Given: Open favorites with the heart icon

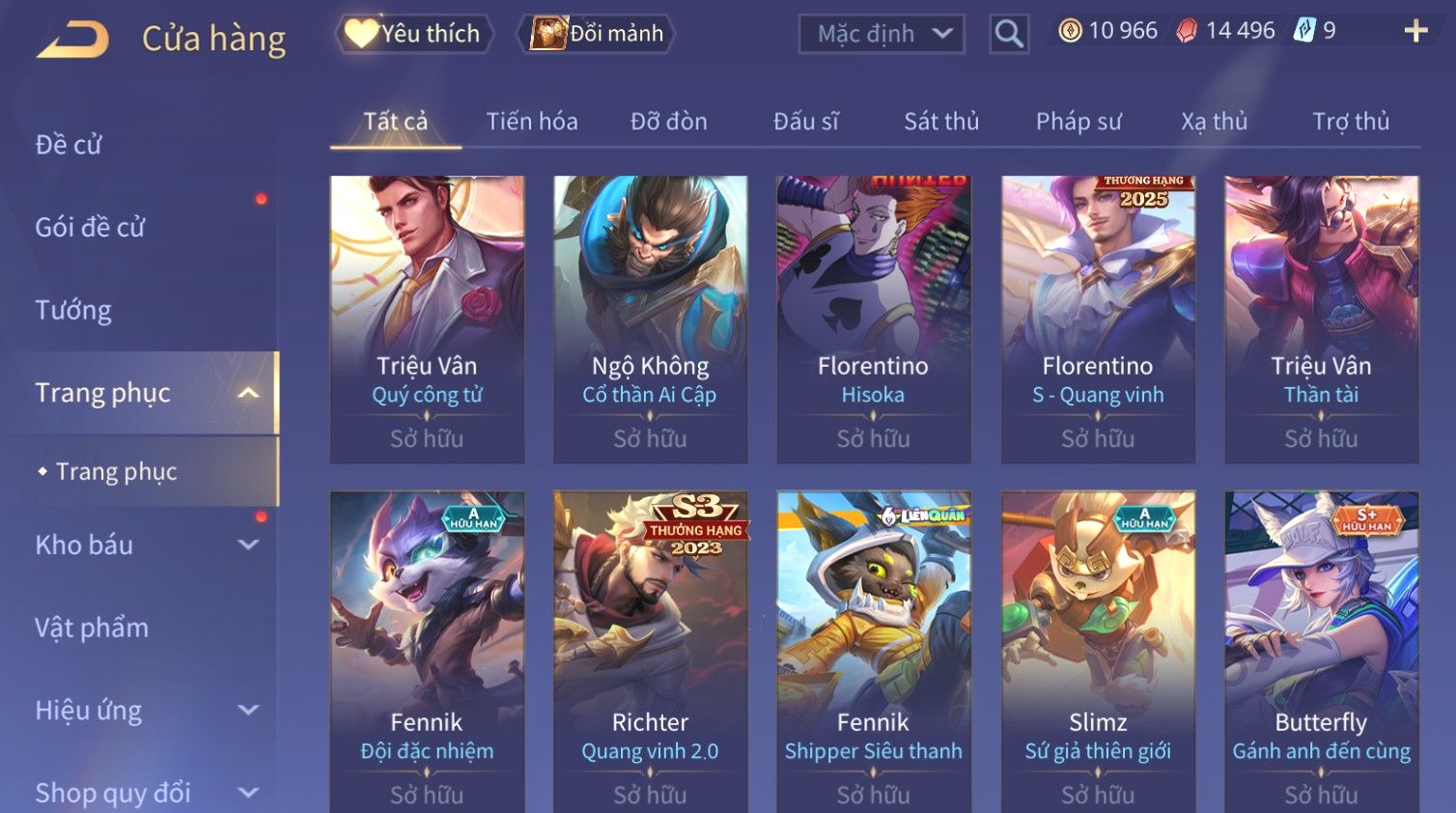Looking at the screenshot, I should [x=361, y=34].
